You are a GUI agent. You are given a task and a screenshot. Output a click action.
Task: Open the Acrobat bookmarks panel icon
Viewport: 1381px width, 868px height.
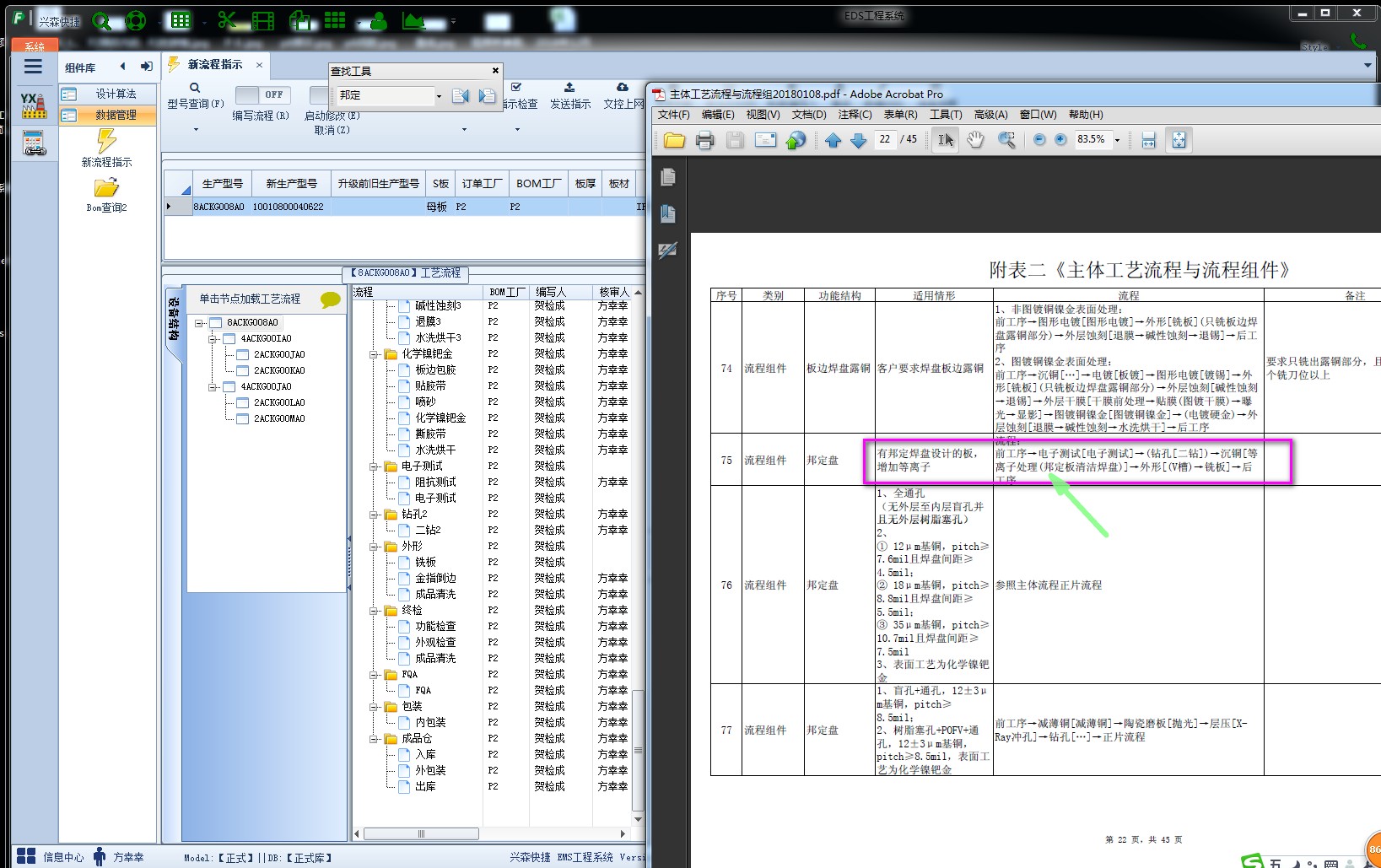[x=668, y=214]
